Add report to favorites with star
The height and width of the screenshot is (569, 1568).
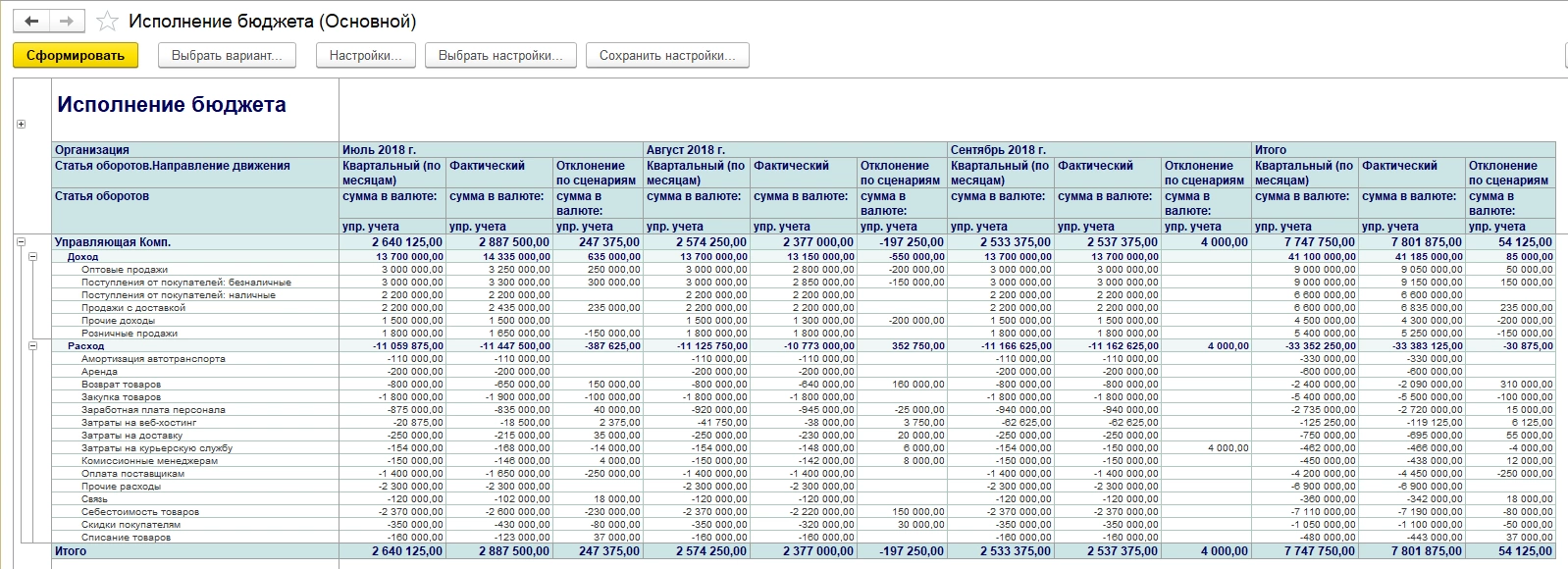click(x=107, y=22)
